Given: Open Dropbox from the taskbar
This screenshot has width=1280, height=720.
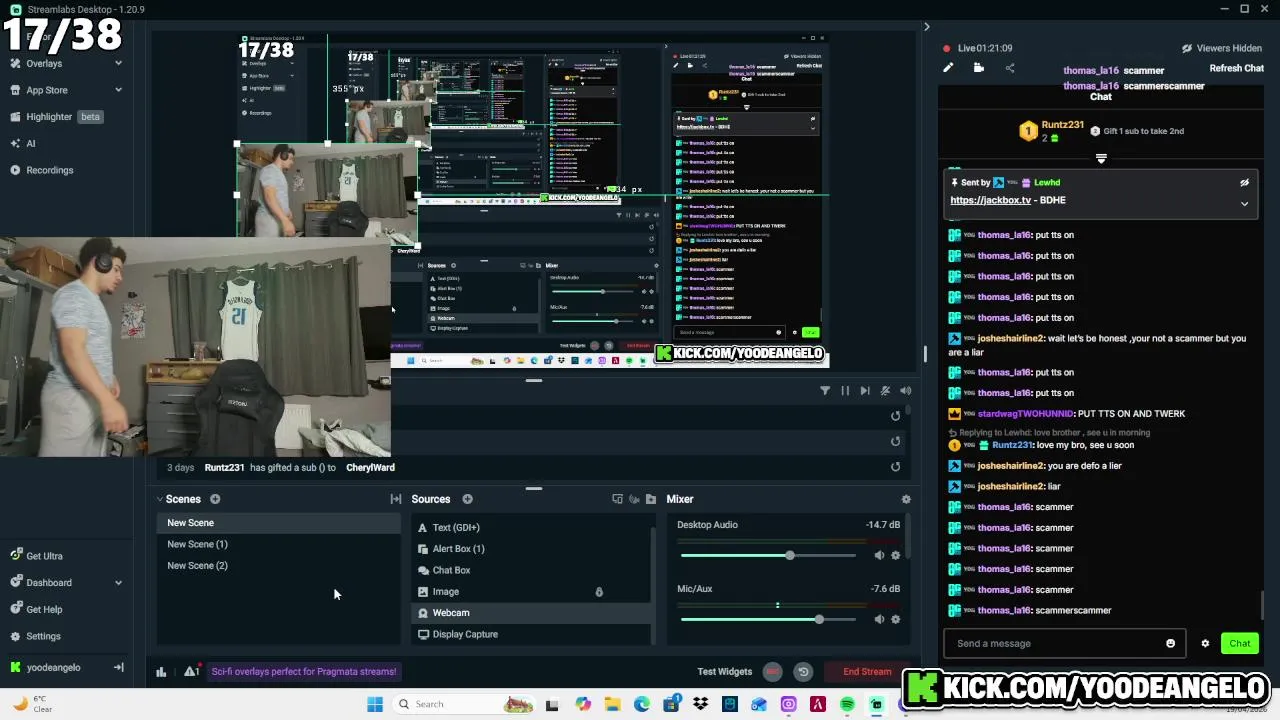Looking at the screenshot, I should (x=700, y=705).
